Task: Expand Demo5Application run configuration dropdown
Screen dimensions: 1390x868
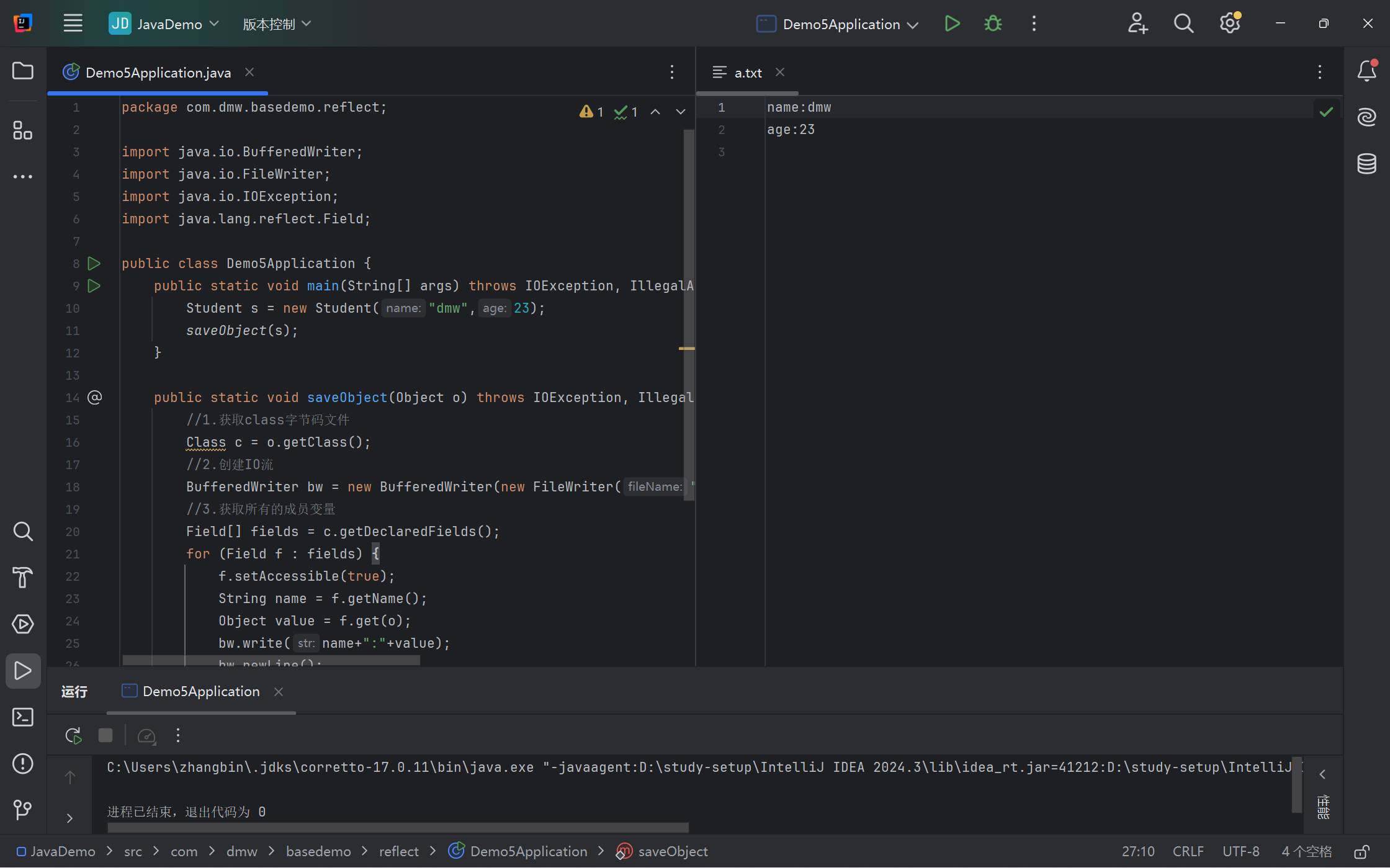Action: pyautogui.click(x=837, y=24)
